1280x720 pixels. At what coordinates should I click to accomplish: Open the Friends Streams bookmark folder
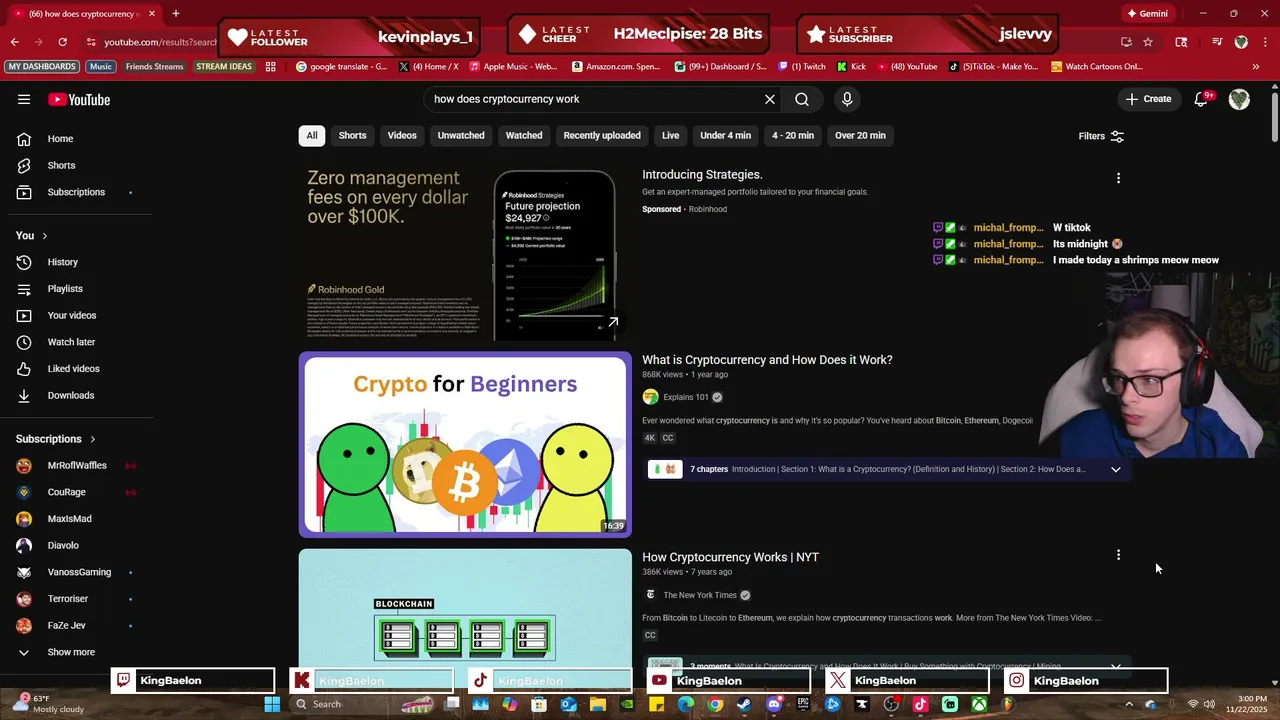[x=154, y=67]
